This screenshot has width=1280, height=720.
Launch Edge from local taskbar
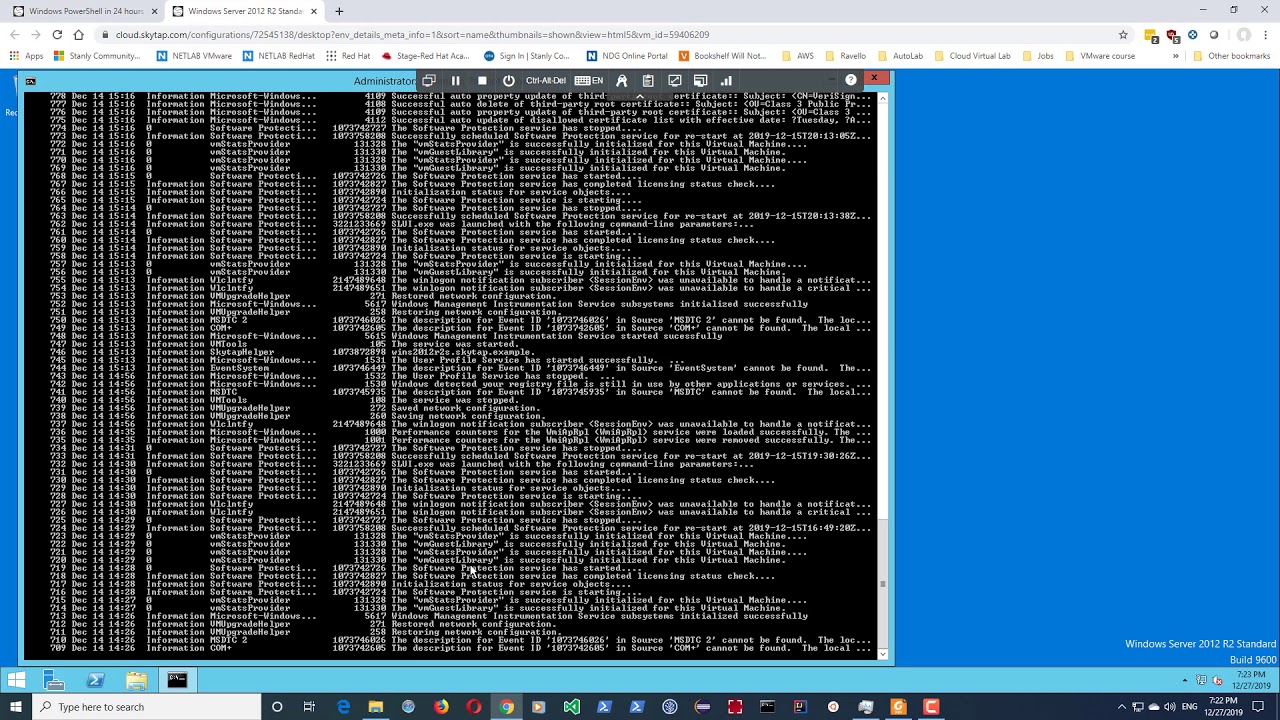tap(343, 707)
